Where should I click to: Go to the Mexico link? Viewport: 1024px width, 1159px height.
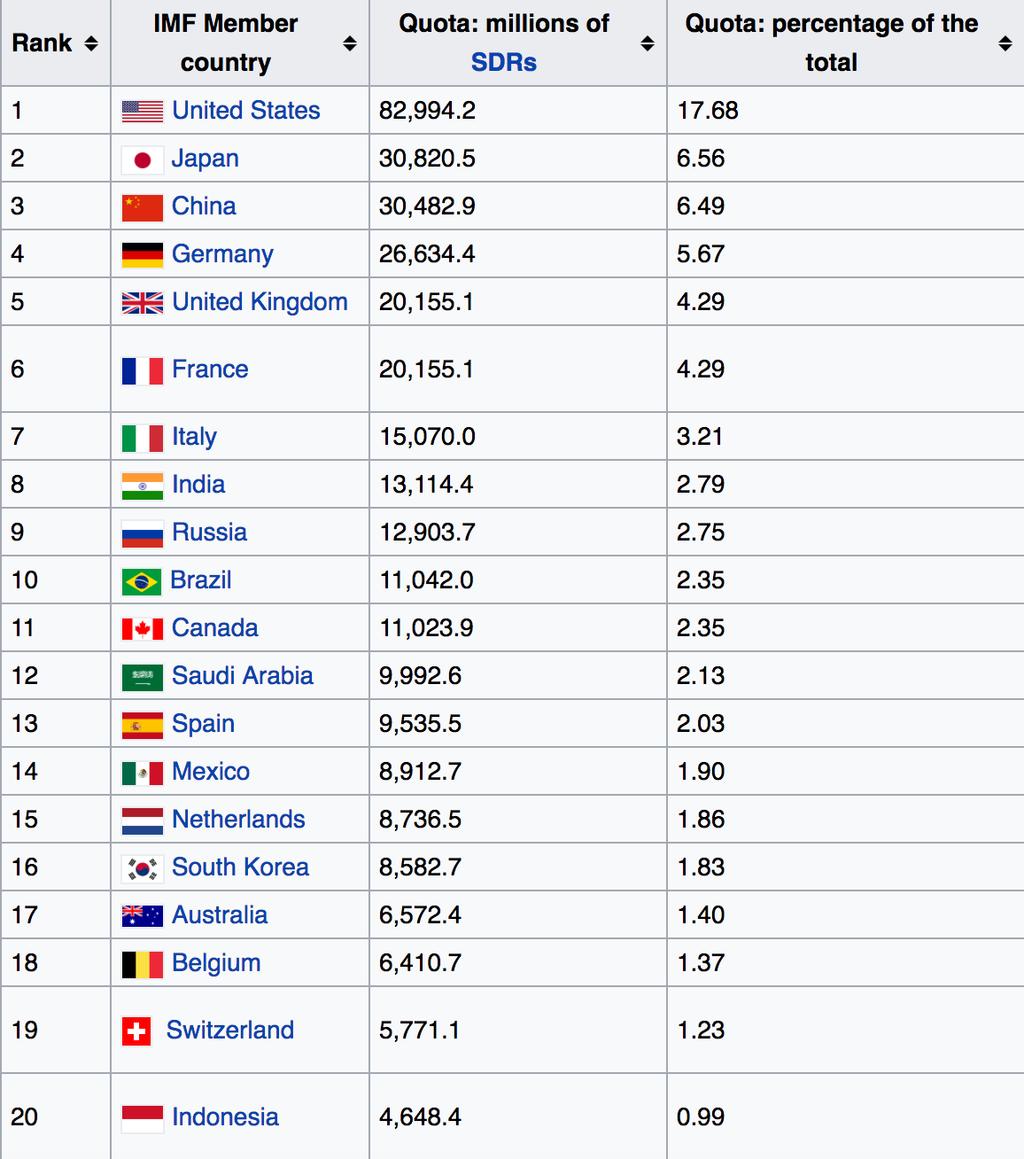pos(210,771)
